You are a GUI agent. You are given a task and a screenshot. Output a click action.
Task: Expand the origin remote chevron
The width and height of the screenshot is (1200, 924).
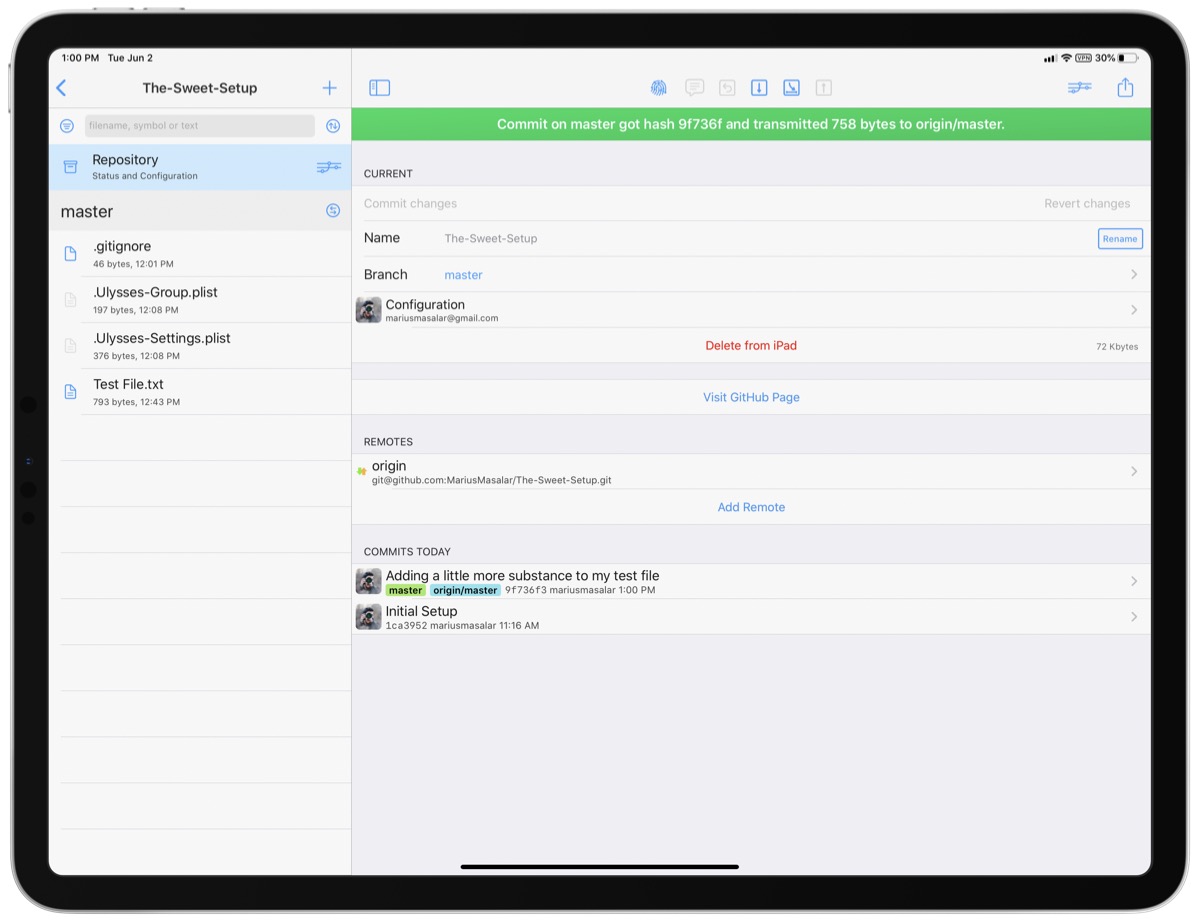[1134, 471]
